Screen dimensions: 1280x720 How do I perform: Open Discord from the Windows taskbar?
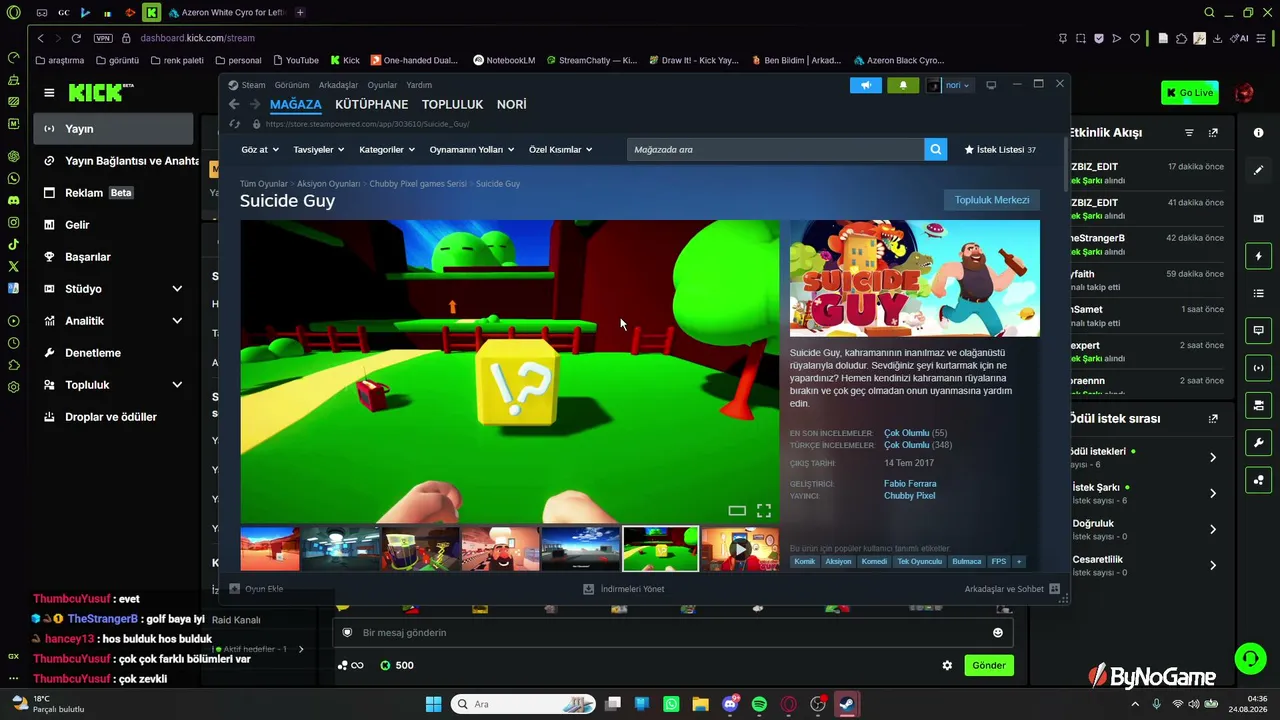click(730, 704)
